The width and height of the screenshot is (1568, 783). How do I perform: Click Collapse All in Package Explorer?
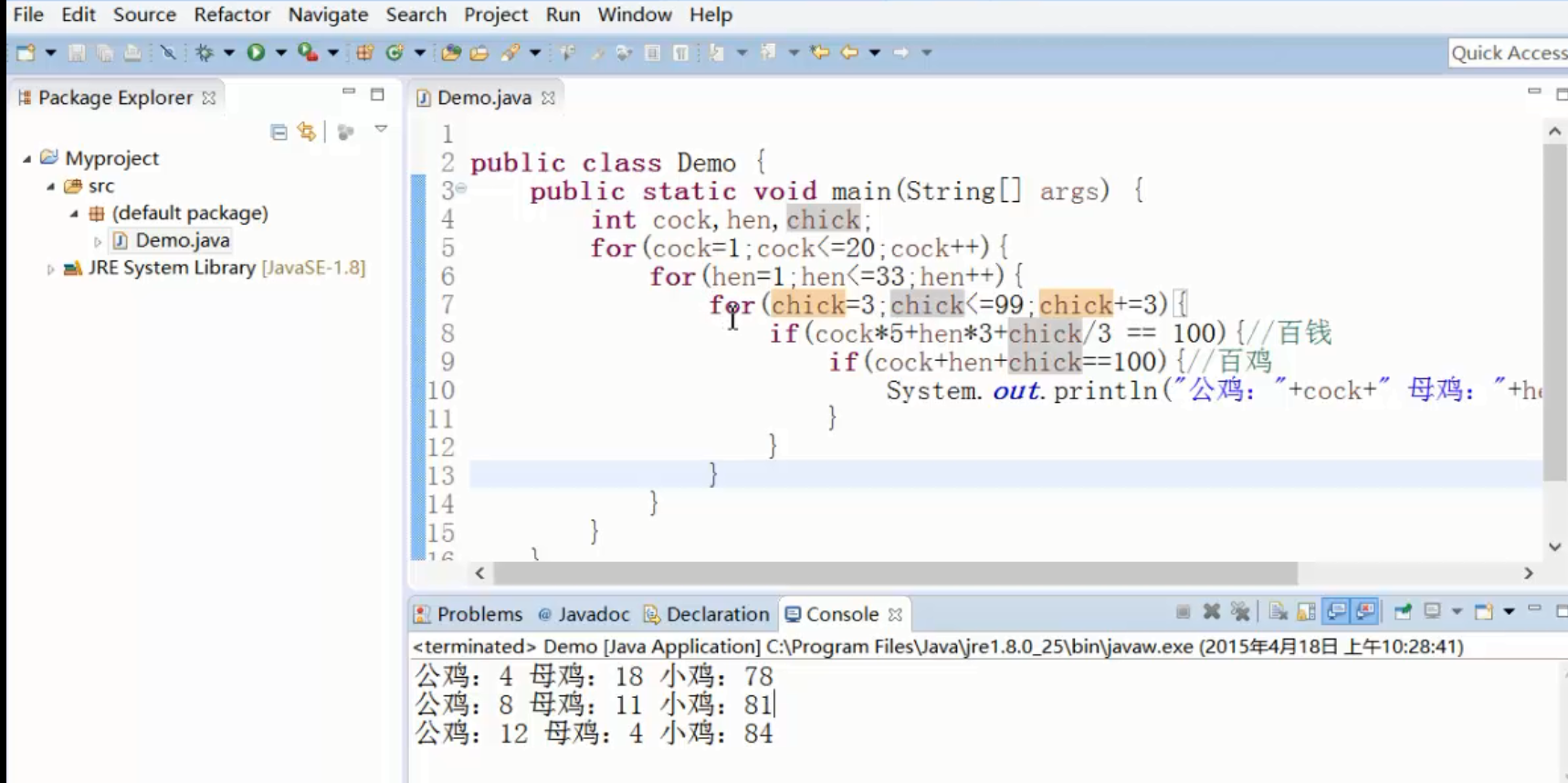pos(279,132)
